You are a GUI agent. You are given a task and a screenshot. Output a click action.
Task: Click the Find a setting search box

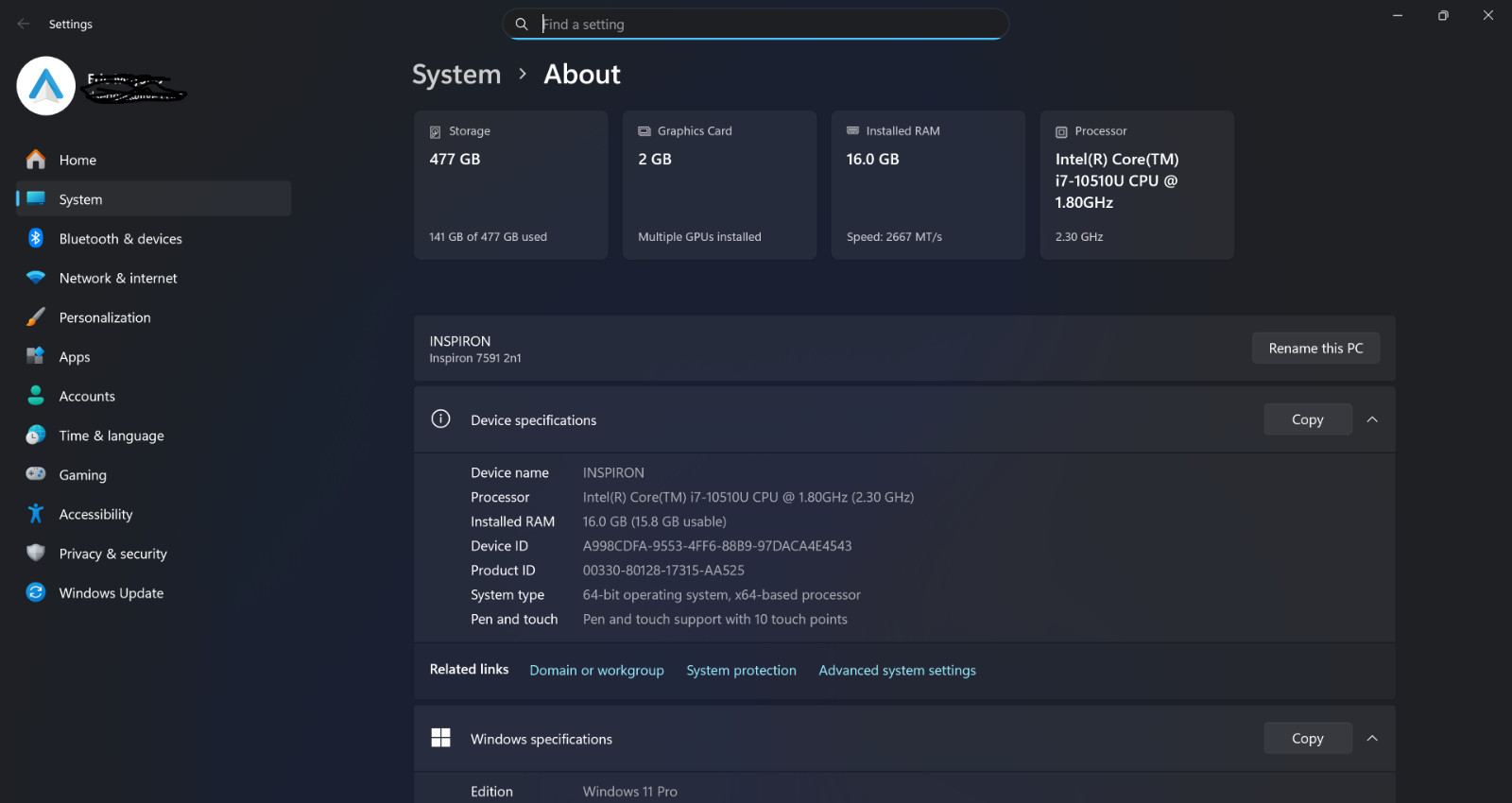[756, 24]
